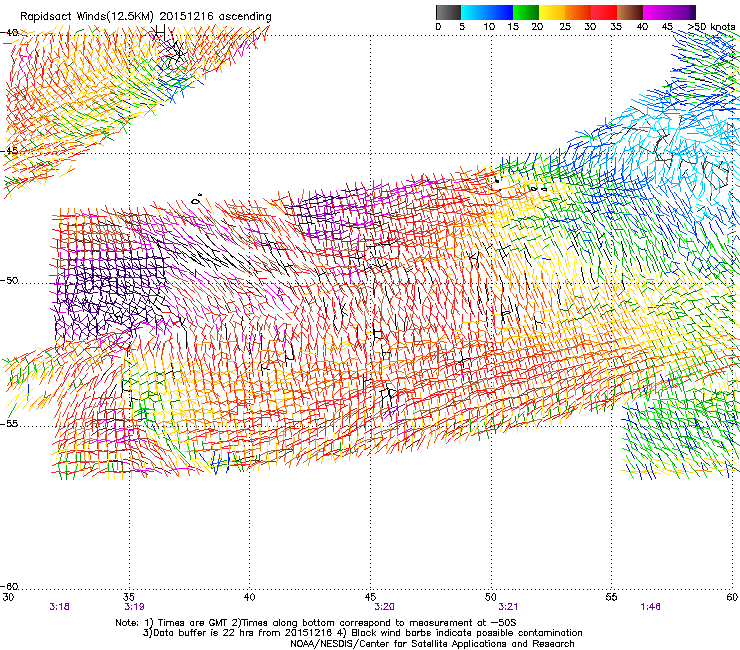Screen dimensions: 740x650
Task: Click the latitude label '-40'
Action: pyautogui.click(x=9, y=33)
